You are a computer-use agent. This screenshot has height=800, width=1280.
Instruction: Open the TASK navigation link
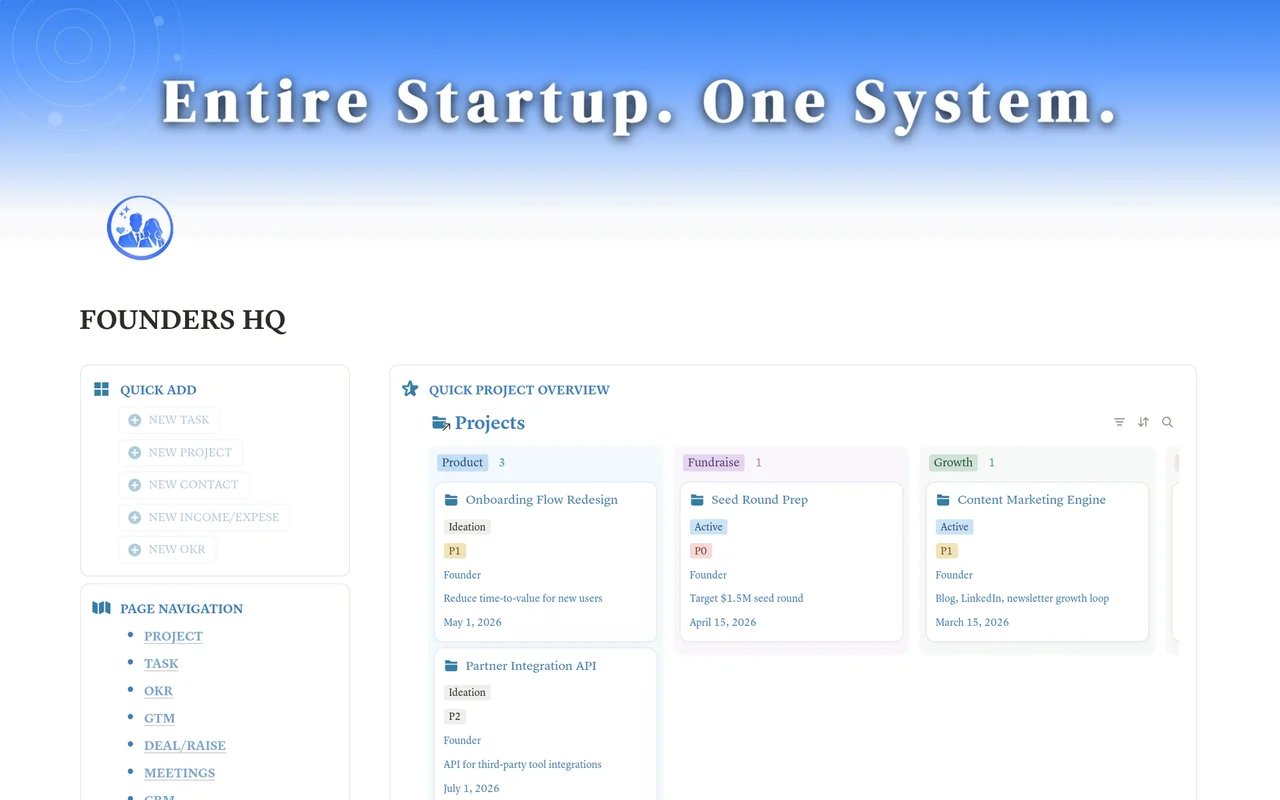tap(161, 663)
